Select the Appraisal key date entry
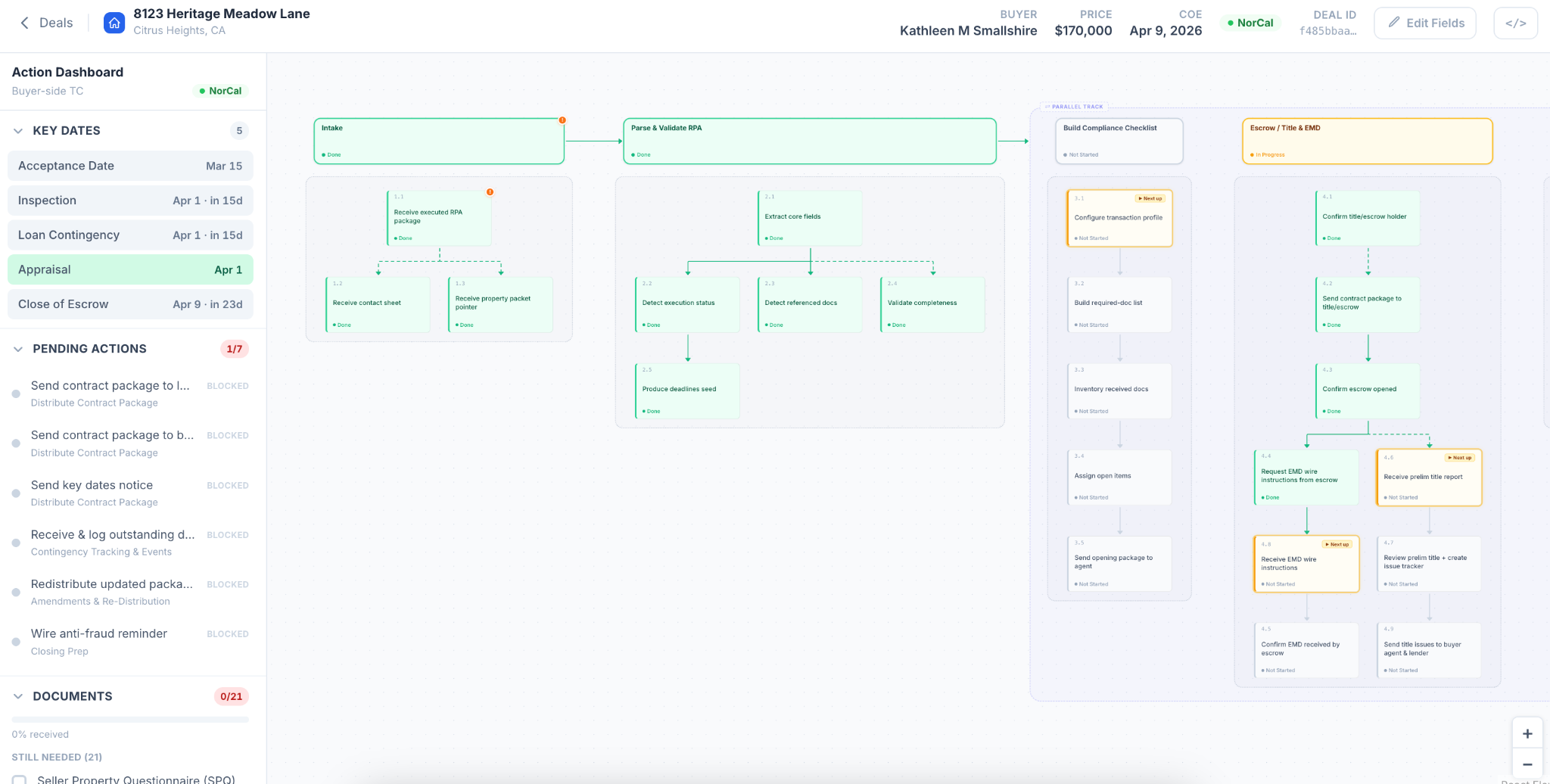The height and width of the screenshot is (784, 1550). click(x=129, y=269)
